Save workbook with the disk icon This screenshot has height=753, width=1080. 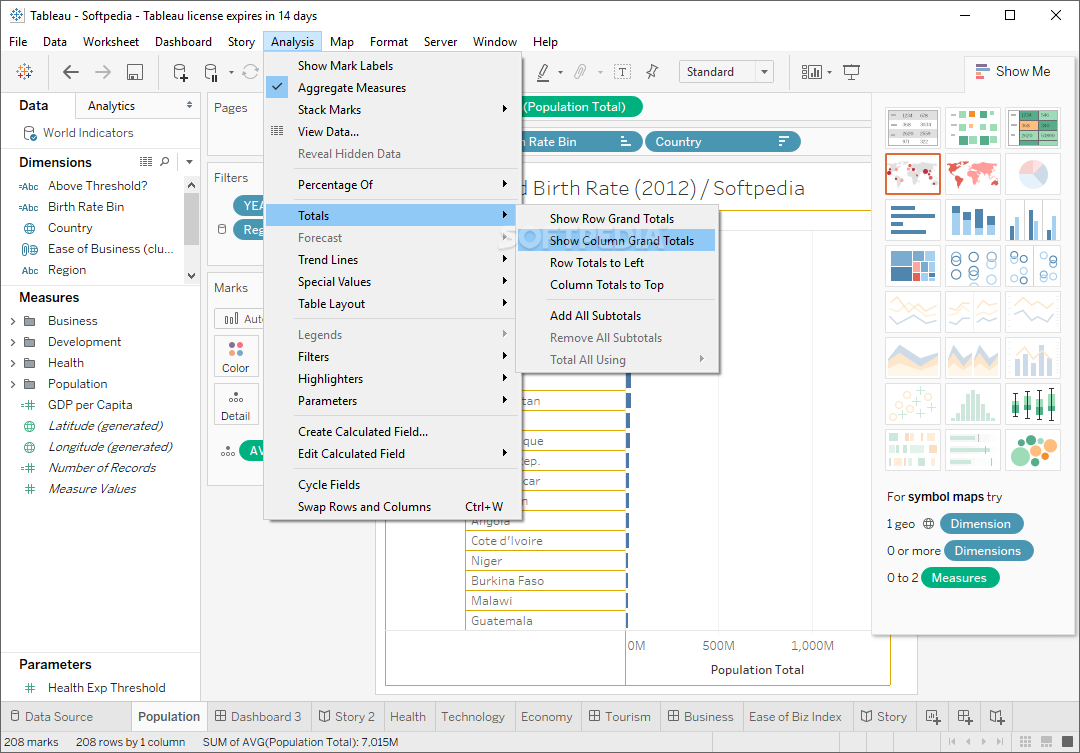[135, 72]
